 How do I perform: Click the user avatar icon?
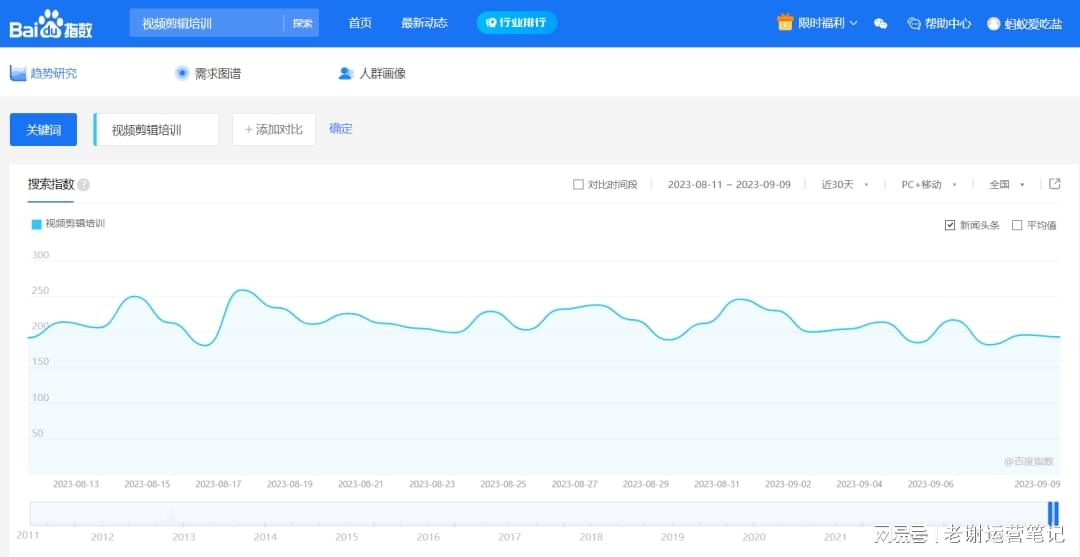pos(993,23)
